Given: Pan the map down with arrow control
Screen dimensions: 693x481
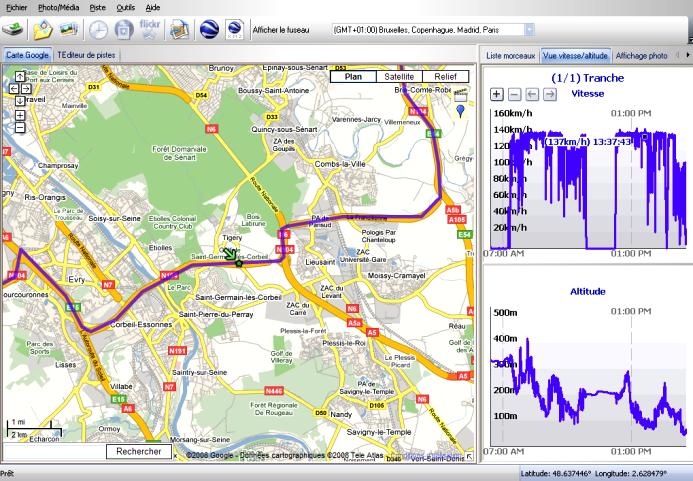Looking at the screenshot, I should click(x=20, y=101).
